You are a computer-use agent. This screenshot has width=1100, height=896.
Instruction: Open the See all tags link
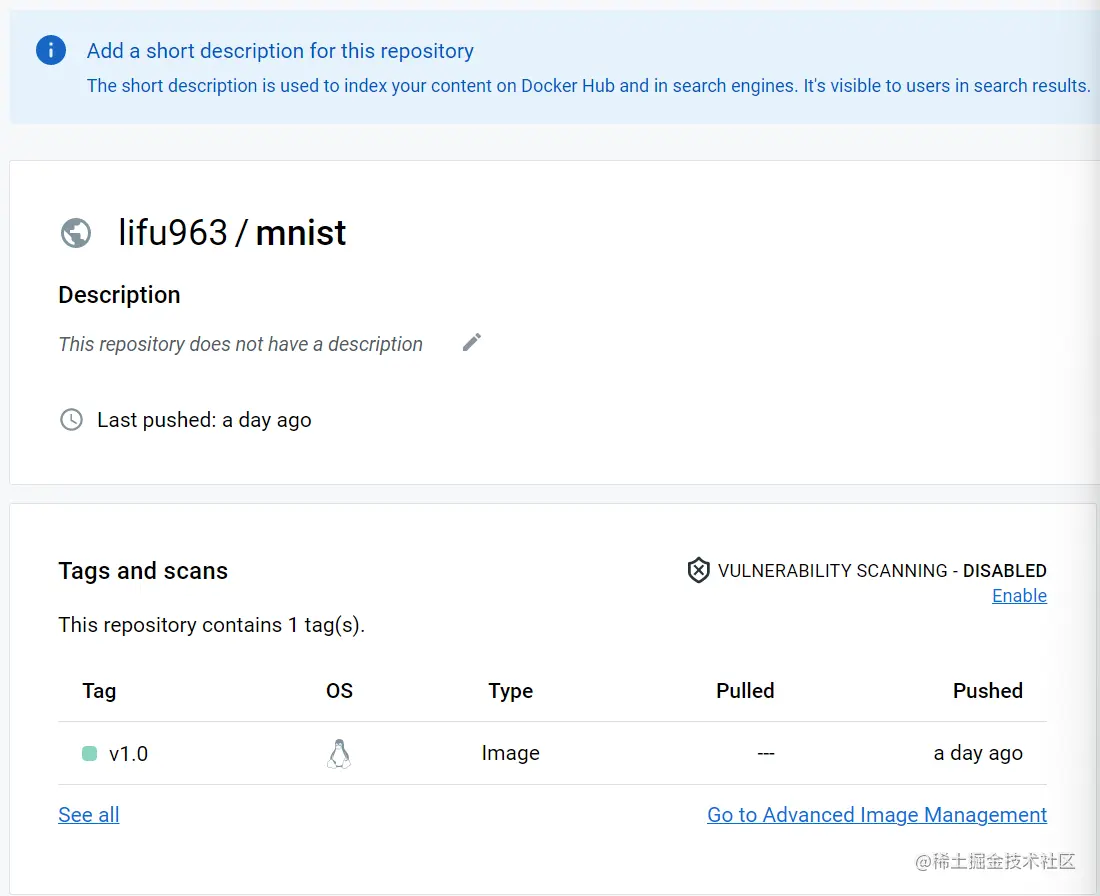pos(89,815)
